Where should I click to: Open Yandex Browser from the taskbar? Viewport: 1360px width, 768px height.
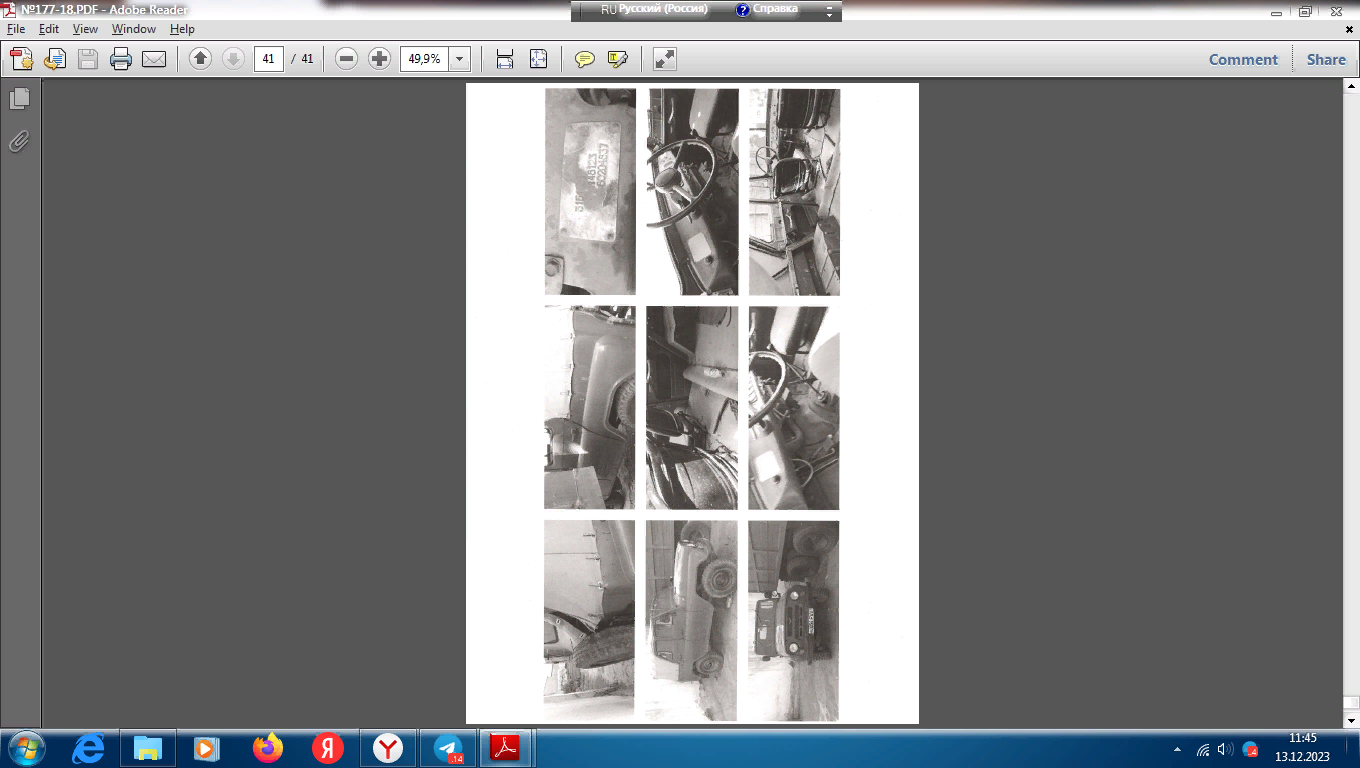coord(388,748)
